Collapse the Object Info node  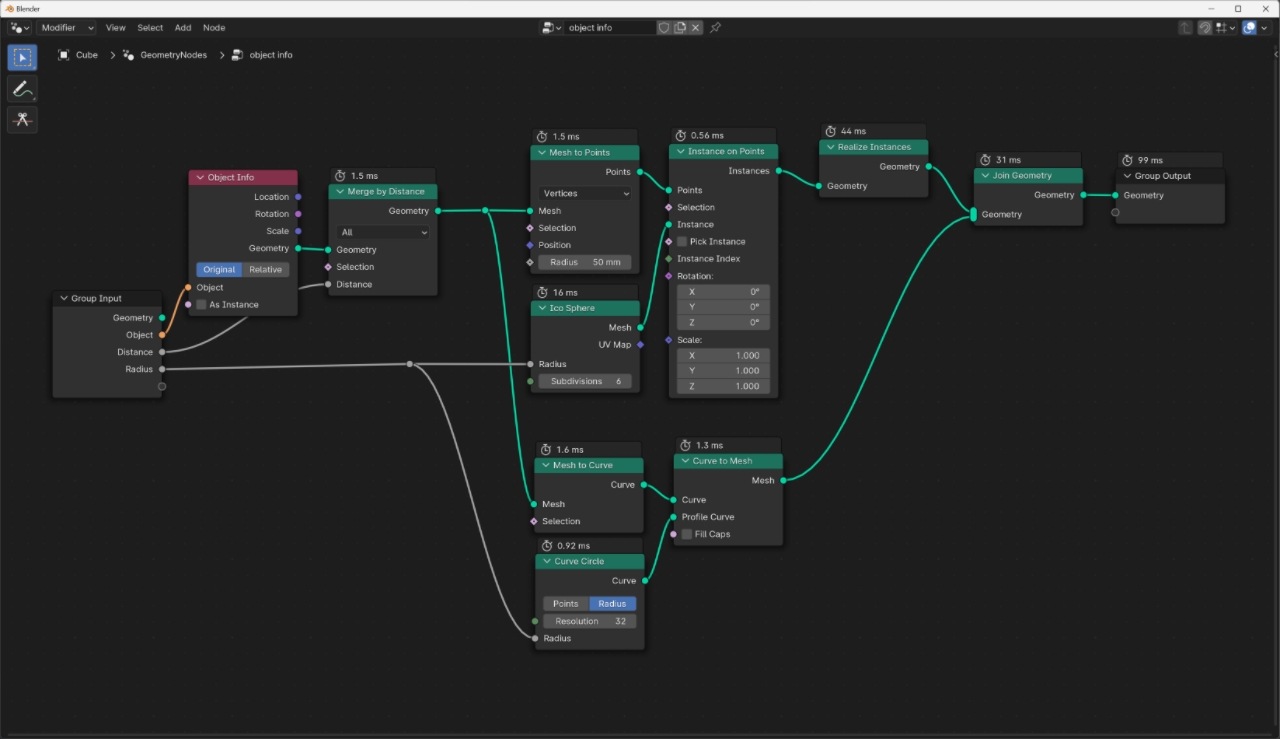click(199, 177)
